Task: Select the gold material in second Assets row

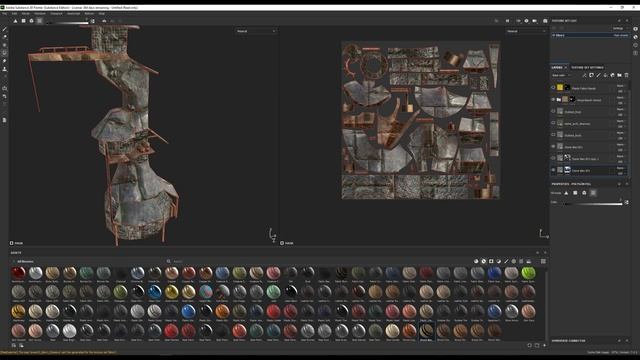Action: click(x=171, y=292)
